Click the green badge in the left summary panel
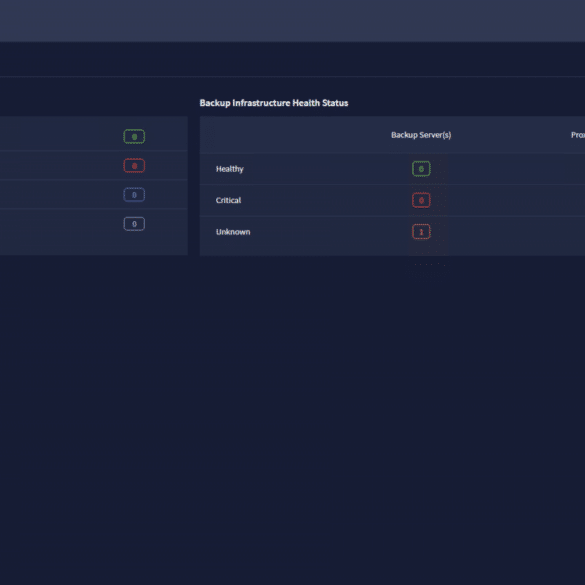 click(x=134, y=137)
